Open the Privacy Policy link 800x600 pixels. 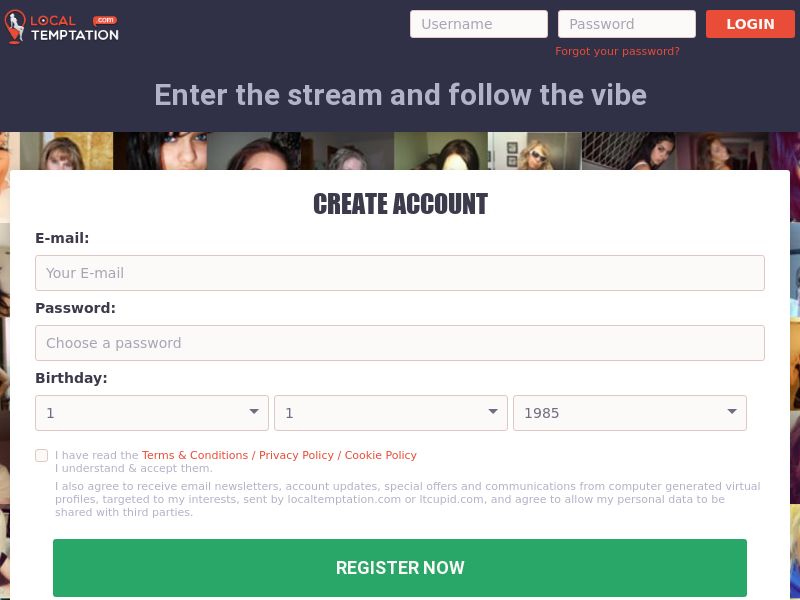pos(296,455)
